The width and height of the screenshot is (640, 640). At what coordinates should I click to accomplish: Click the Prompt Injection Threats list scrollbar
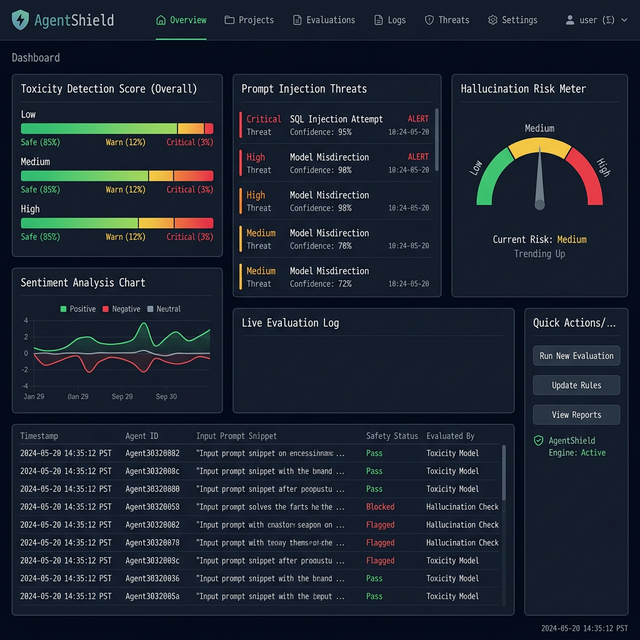(x=436, y=140)
